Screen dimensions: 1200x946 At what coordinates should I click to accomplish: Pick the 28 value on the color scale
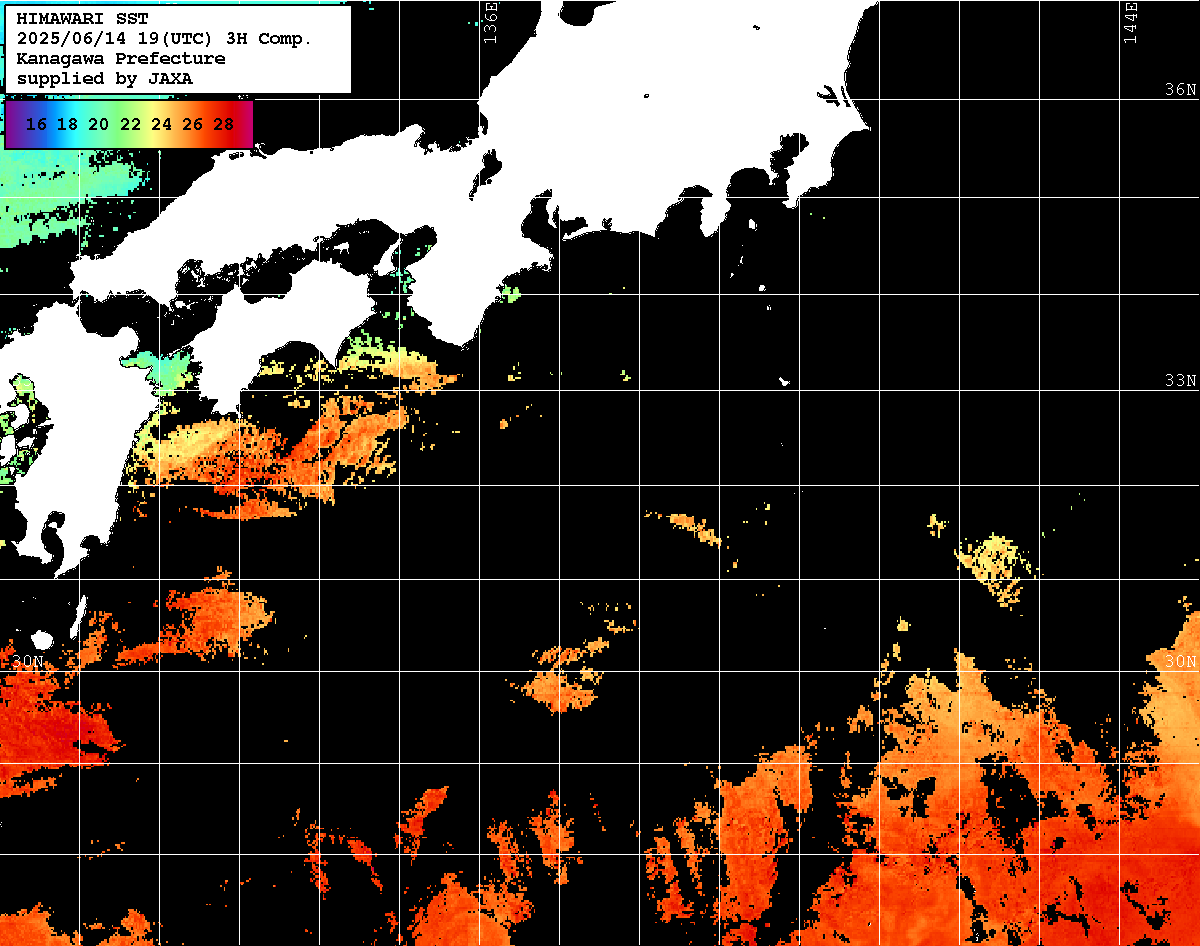click(x=224, y=125)
